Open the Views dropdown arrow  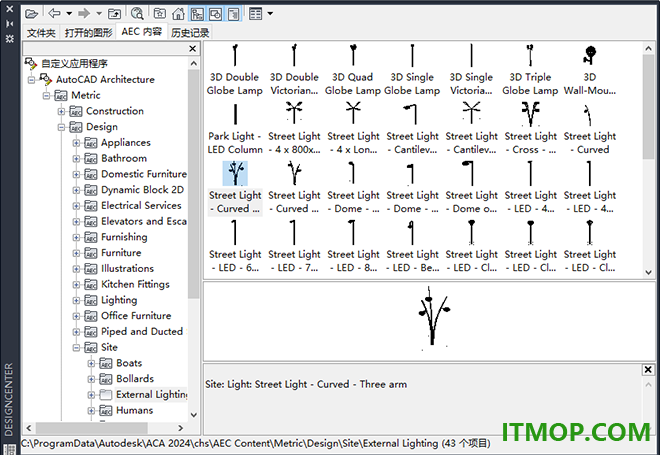click(x=270, y=13)
